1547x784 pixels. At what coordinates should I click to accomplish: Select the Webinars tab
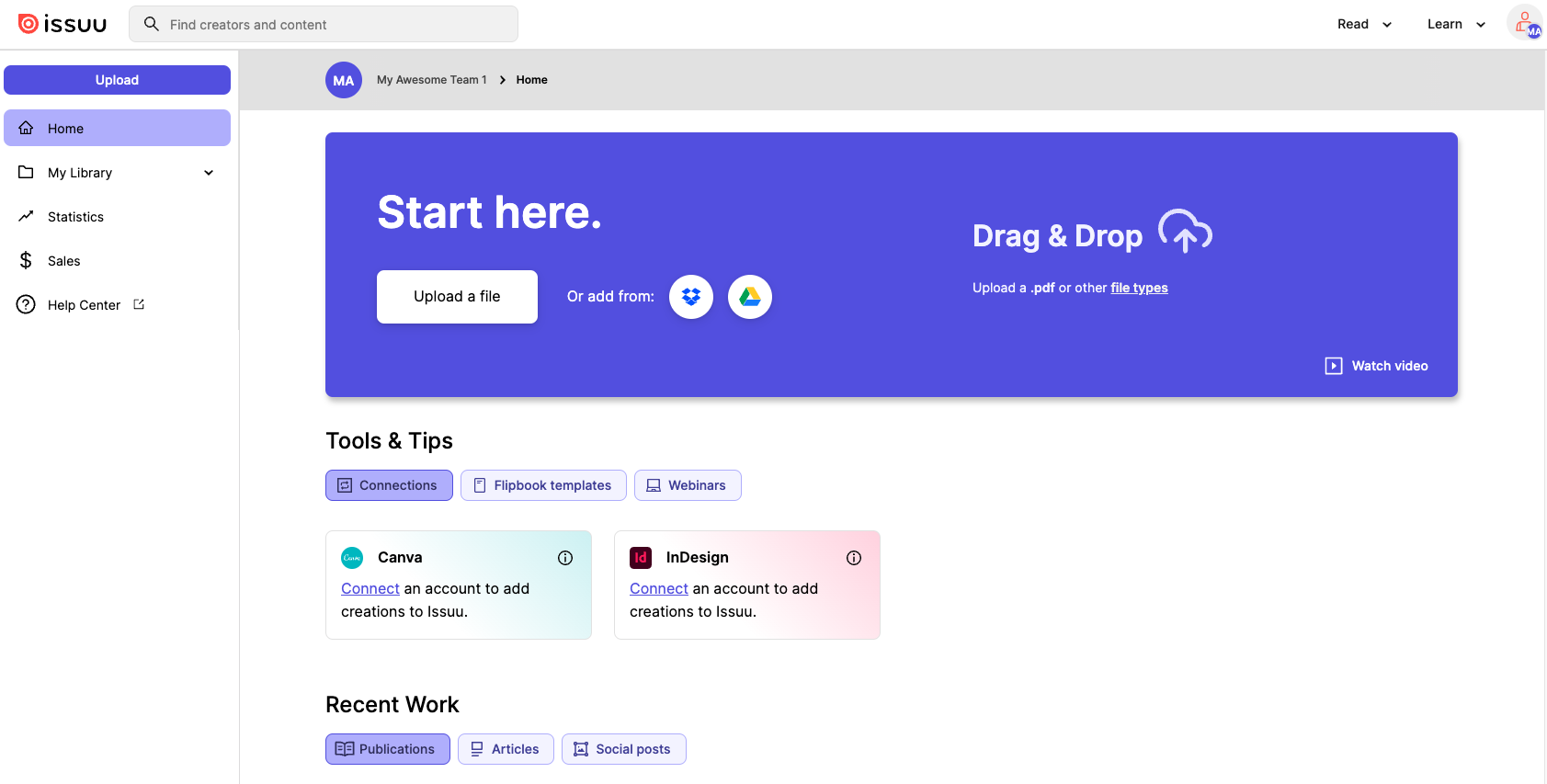coord(688,485)
